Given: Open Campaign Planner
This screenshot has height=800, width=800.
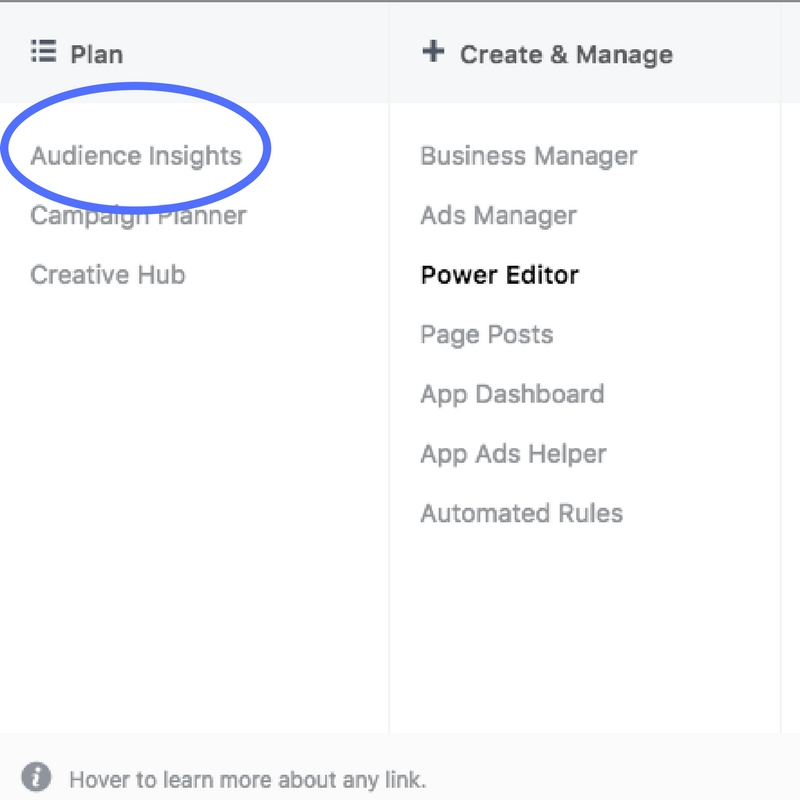Looking at the screenshot, I should pyautogui.click(x=138, y=216).
